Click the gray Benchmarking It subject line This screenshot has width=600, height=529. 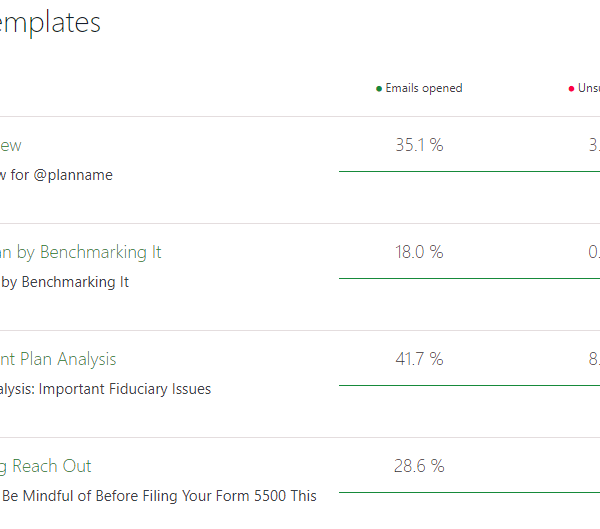[65, 282]
